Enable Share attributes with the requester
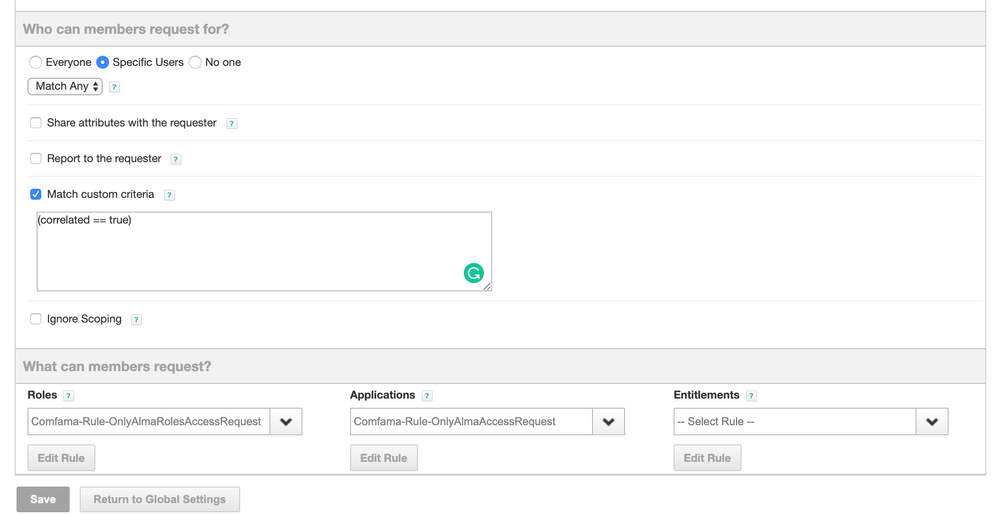Viewport: 999px width, 514px height. coord(36,123)
